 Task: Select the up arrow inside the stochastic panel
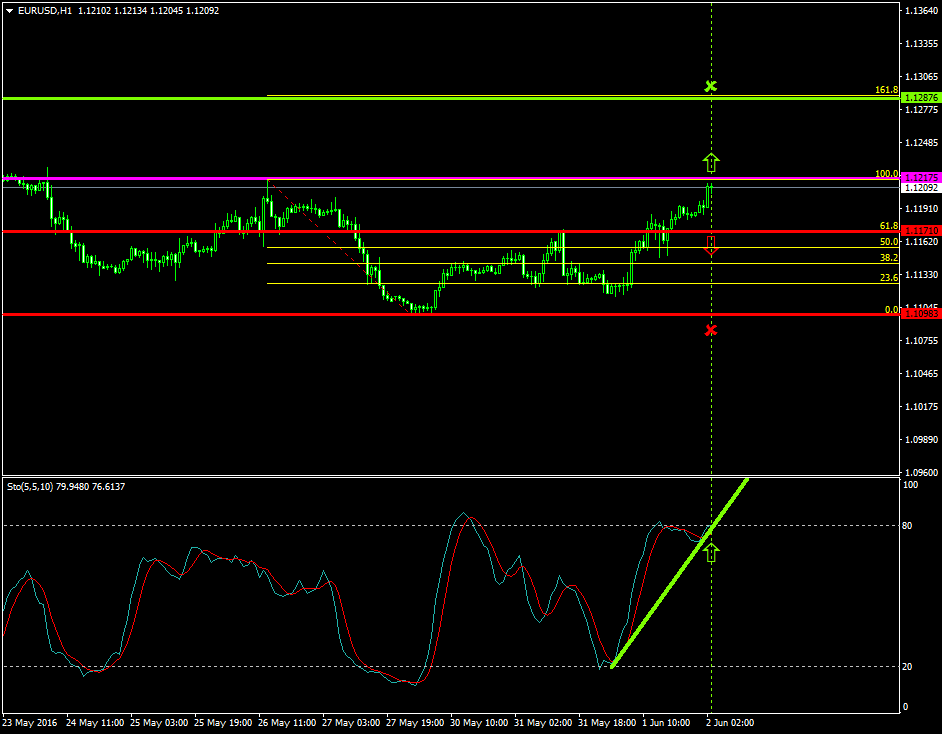point(711,551)
